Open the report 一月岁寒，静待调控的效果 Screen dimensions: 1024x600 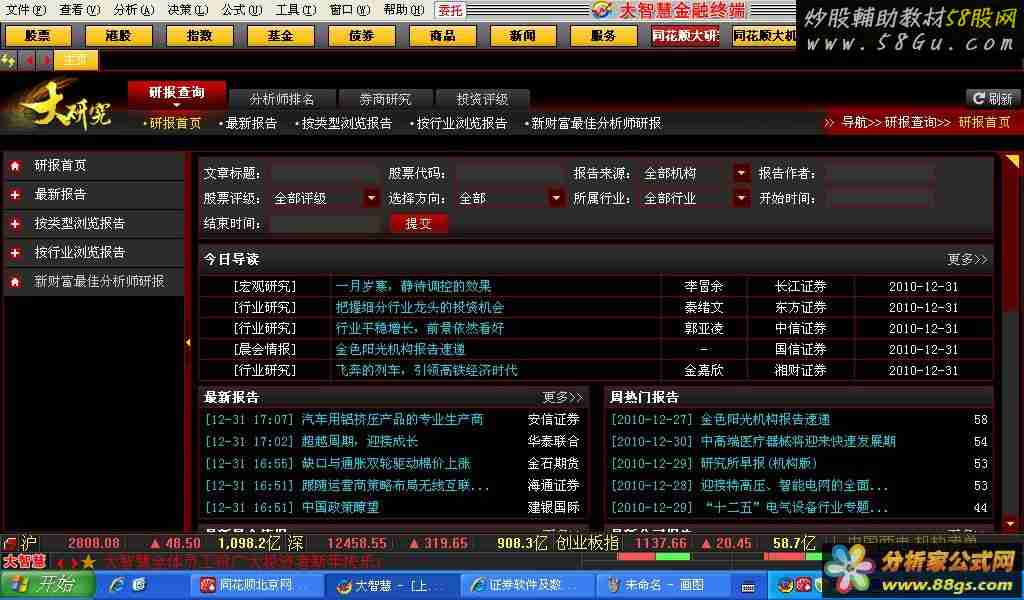coord(413,286)
